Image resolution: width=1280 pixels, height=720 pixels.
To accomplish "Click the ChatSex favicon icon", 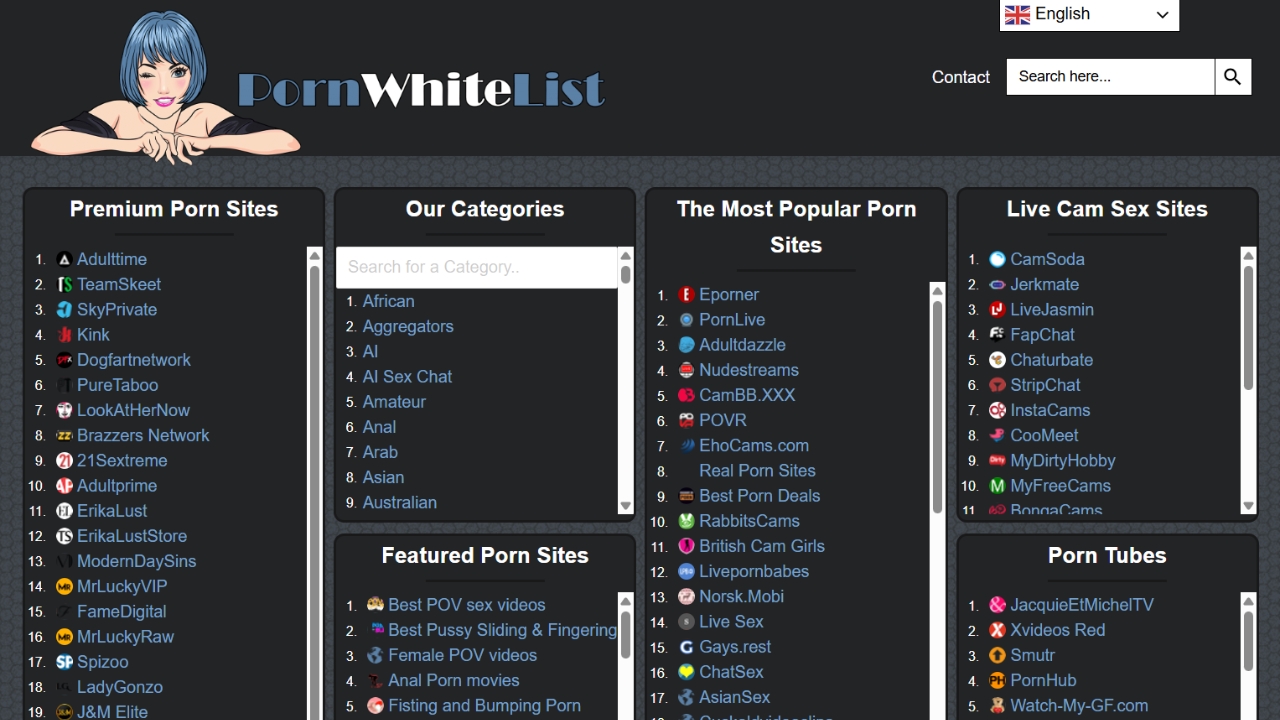I will (686, 672).
